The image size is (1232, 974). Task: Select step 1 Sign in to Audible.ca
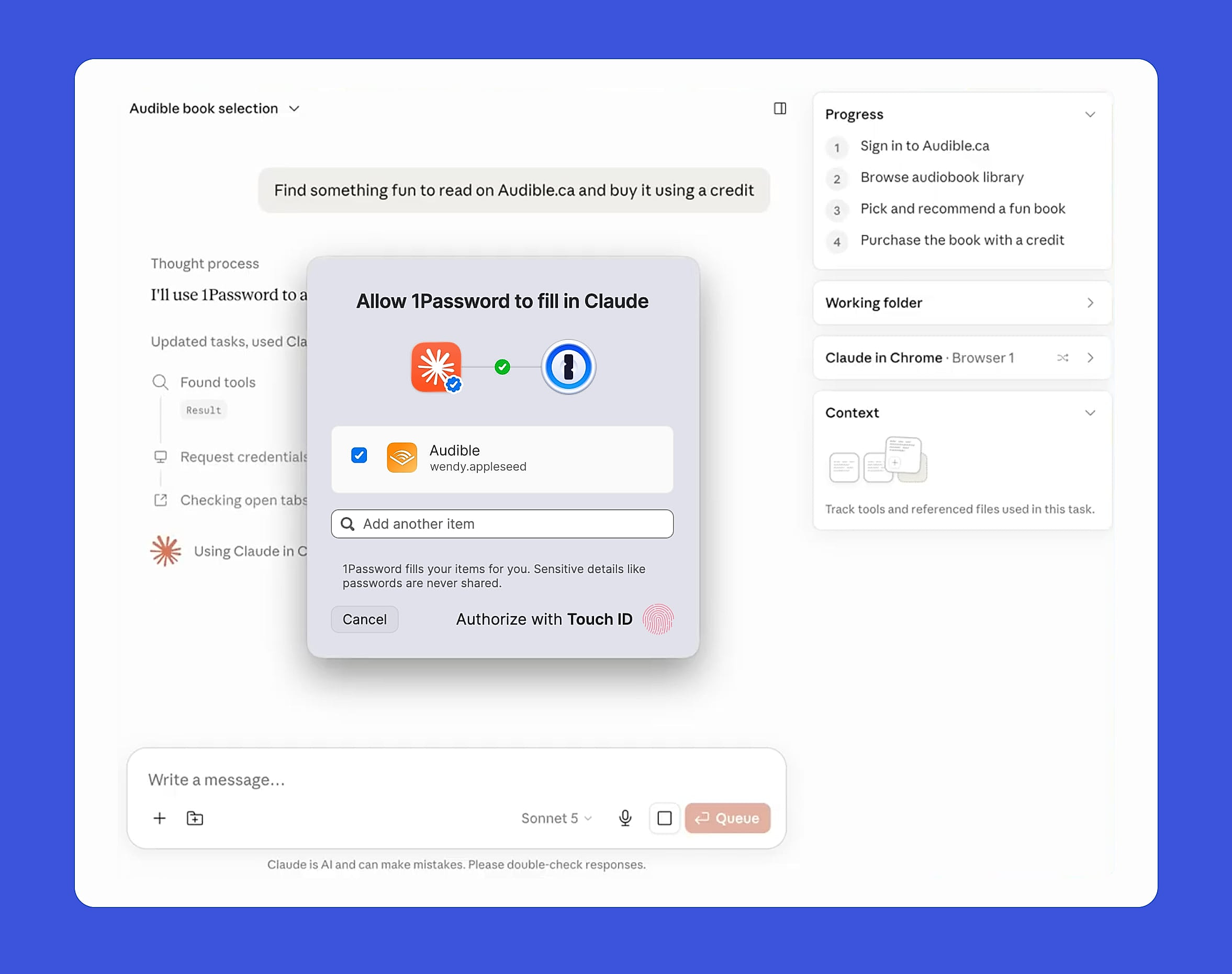925,146
